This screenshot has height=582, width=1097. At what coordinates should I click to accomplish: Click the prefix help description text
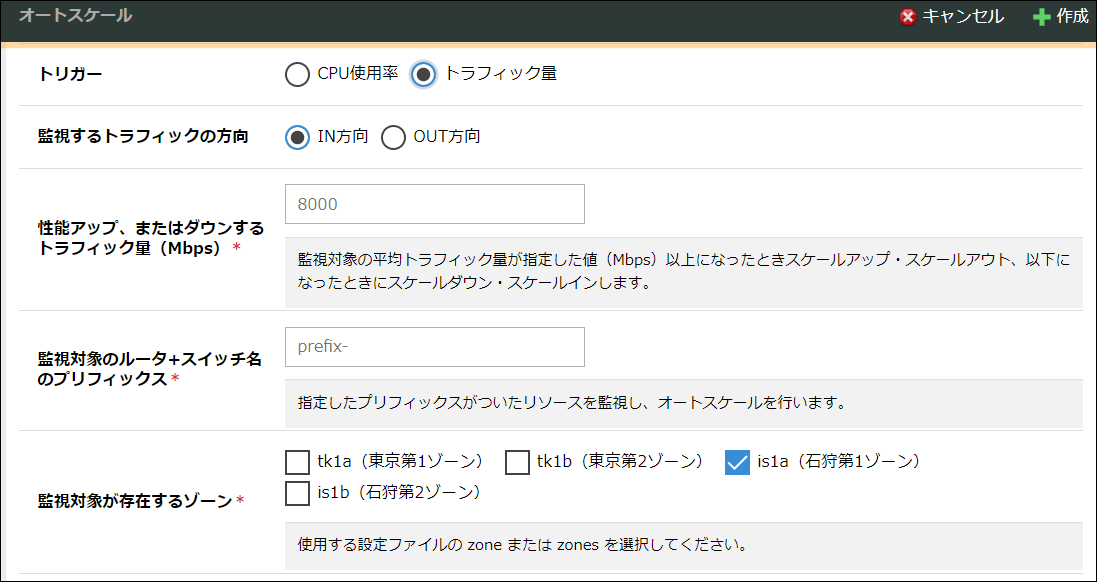572,404
